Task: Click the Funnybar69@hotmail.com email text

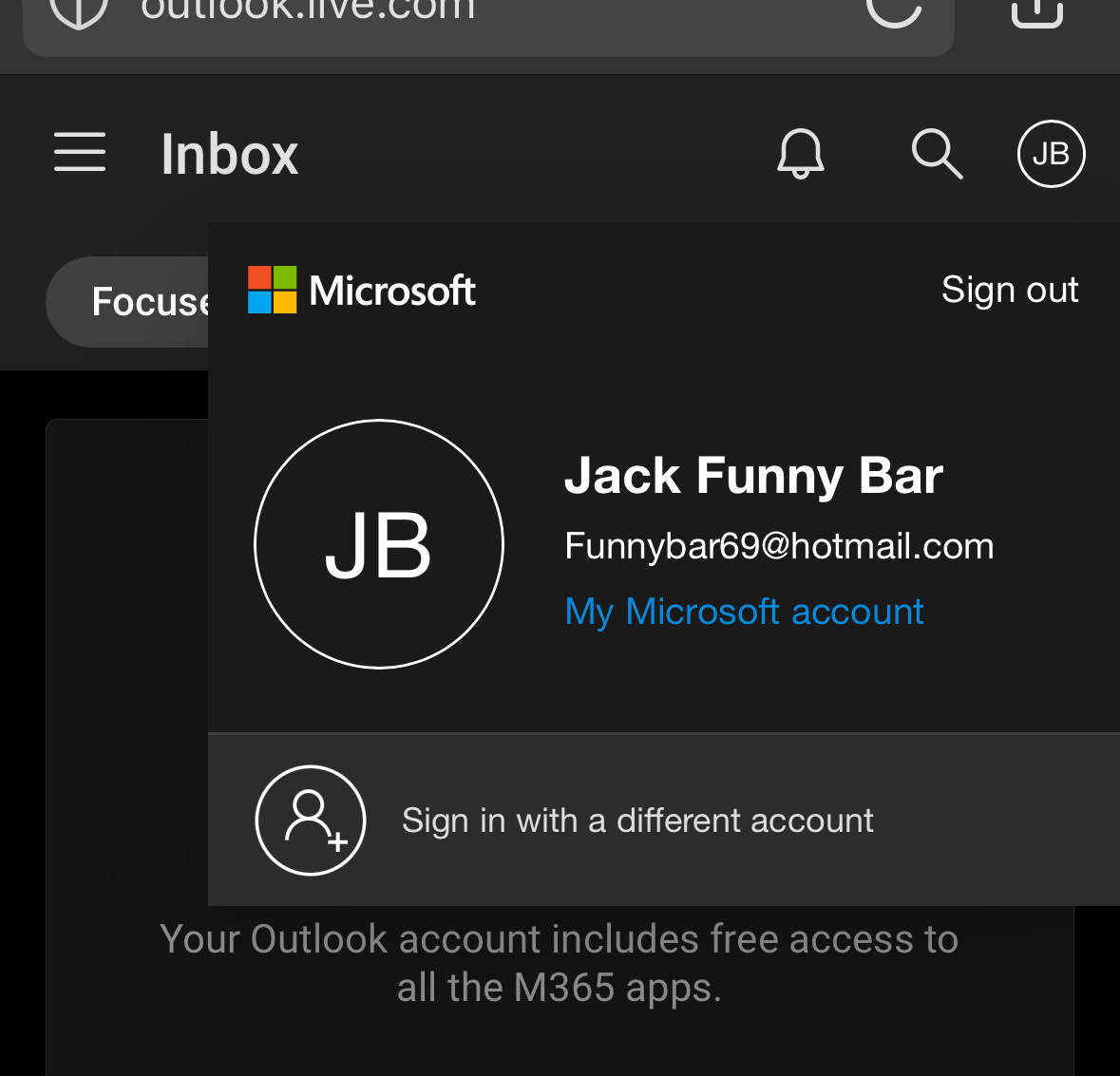Action: (779, 546)
